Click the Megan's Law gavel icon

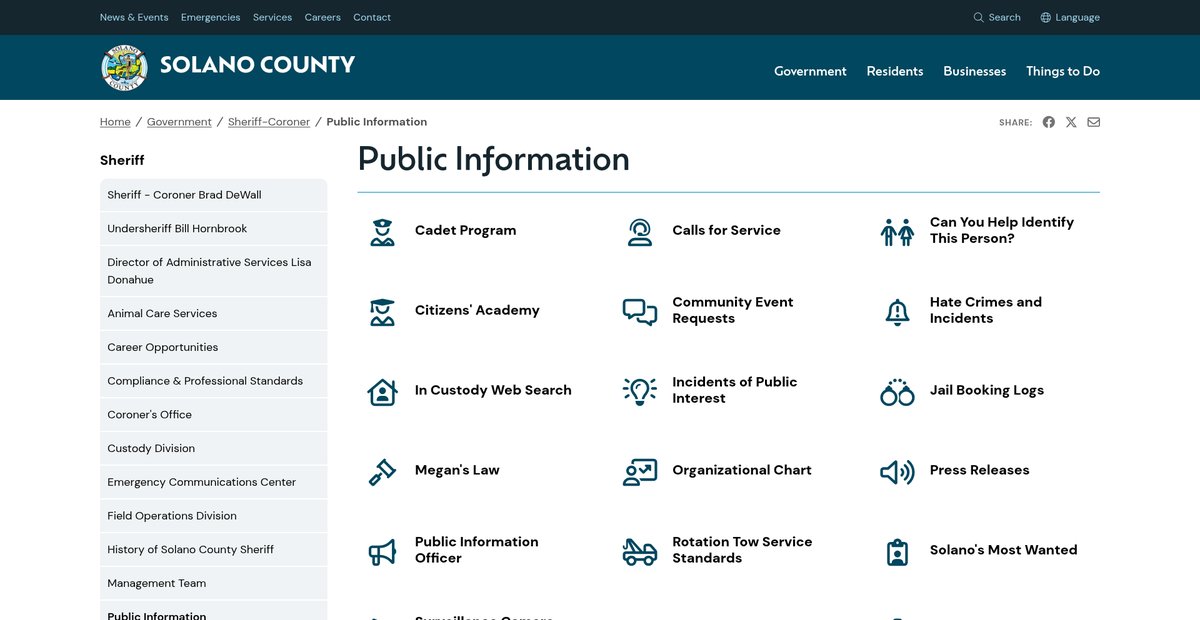coord(382,471)
